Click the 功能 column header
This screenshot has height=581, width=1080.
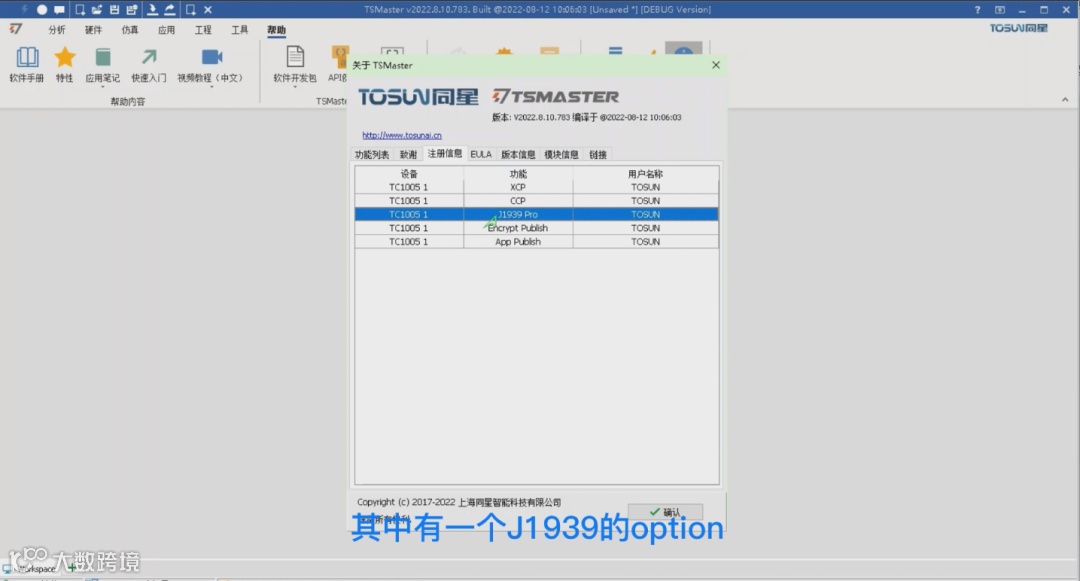518,173
